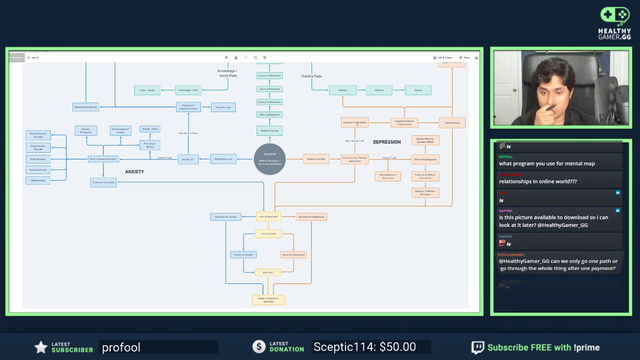Select the Neuroscience of Anxiety node
Viewport: 640px width, 360px height.
tap(120, 131)
